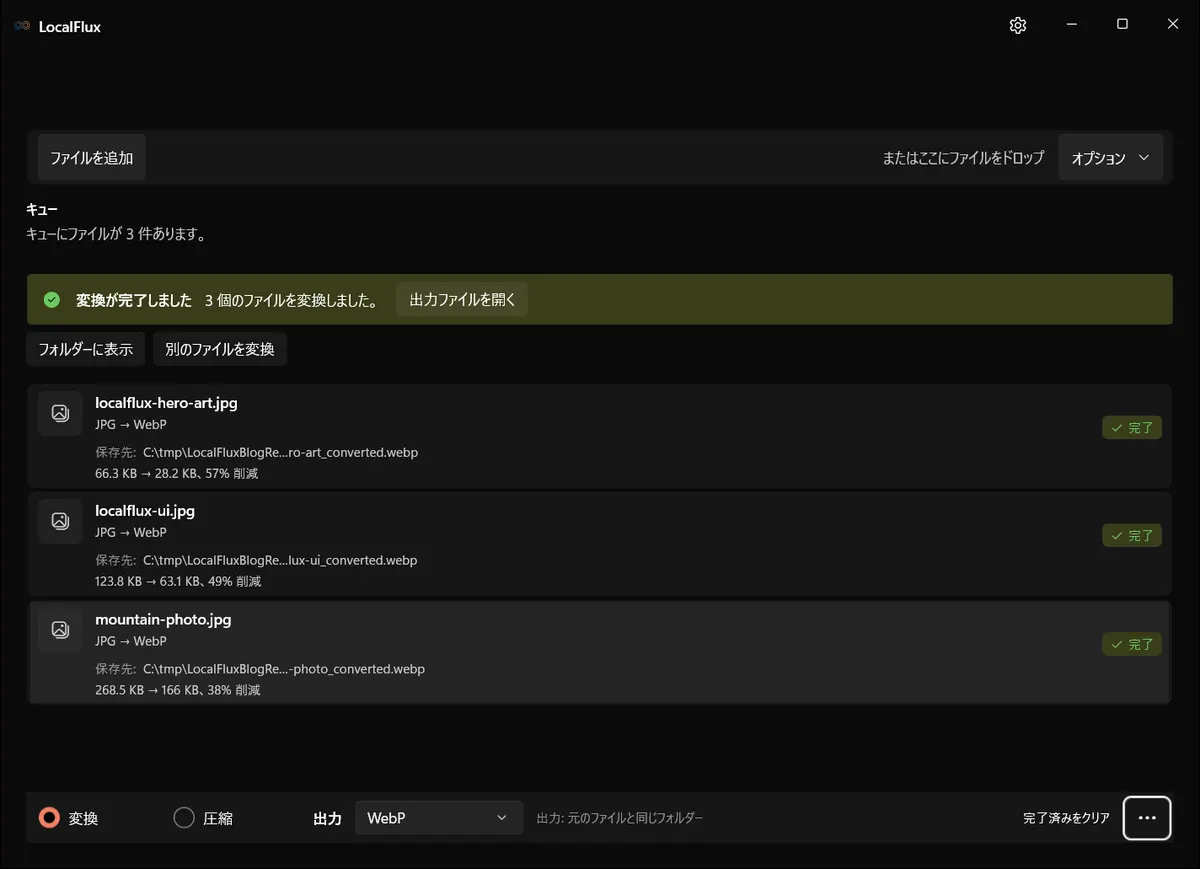Click save path ending ro-art_converted.webp
This screenshot has width=1200, height=869.
(x=280, y=452)
